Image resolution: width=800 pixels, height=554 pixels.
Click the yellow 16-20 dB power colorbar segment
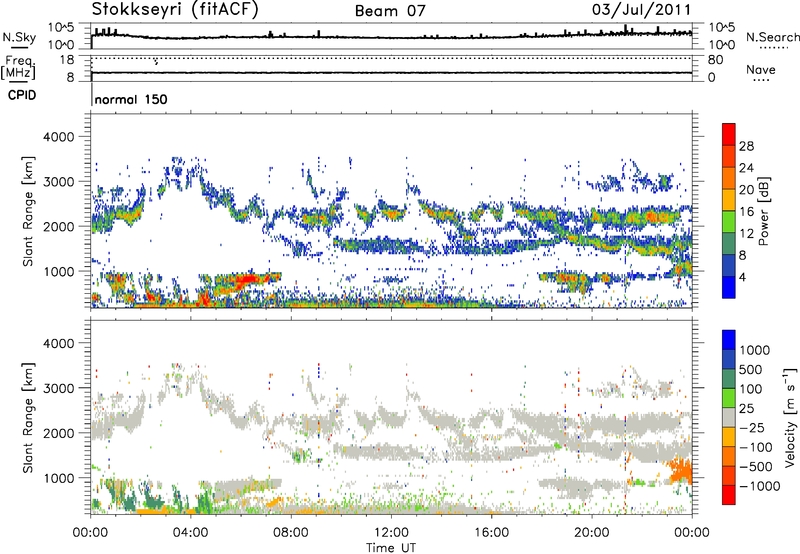(729, 200)
